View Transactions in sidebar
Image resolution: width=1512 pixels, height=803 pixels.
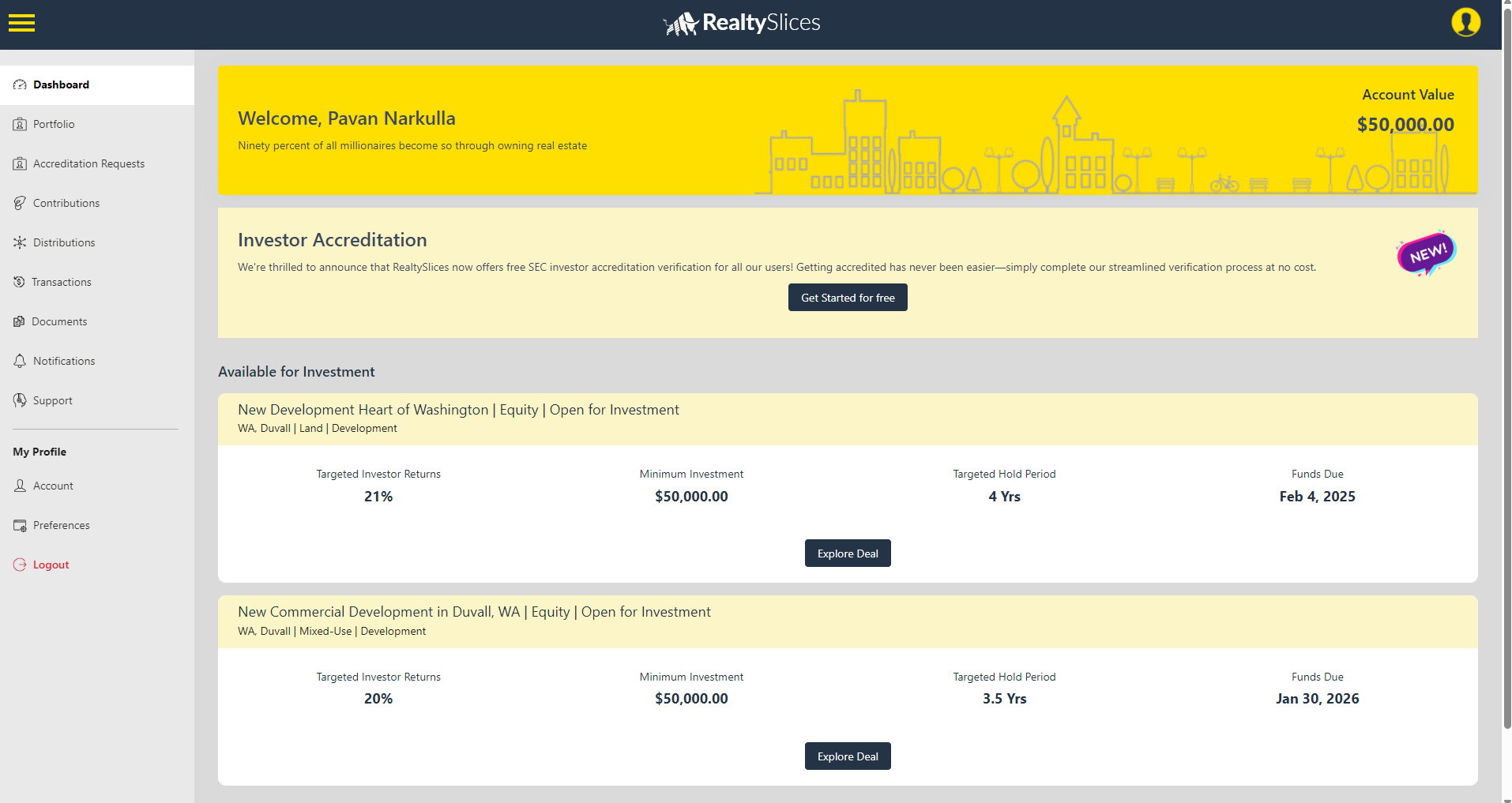(x=97, y=282)
